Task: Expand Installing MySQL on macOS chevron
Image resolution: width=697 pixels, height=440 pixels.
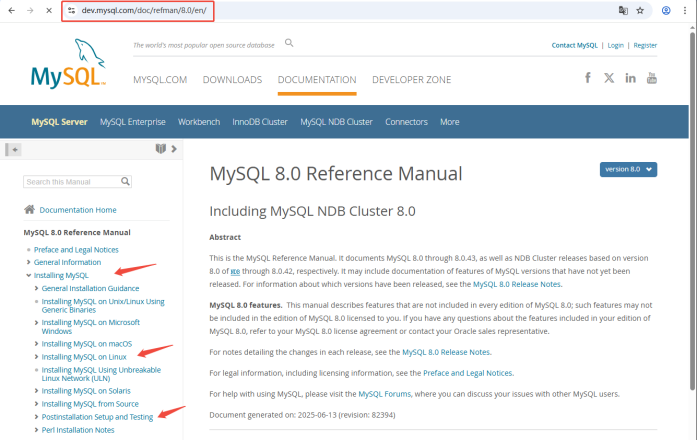Action: click(36, 344)
